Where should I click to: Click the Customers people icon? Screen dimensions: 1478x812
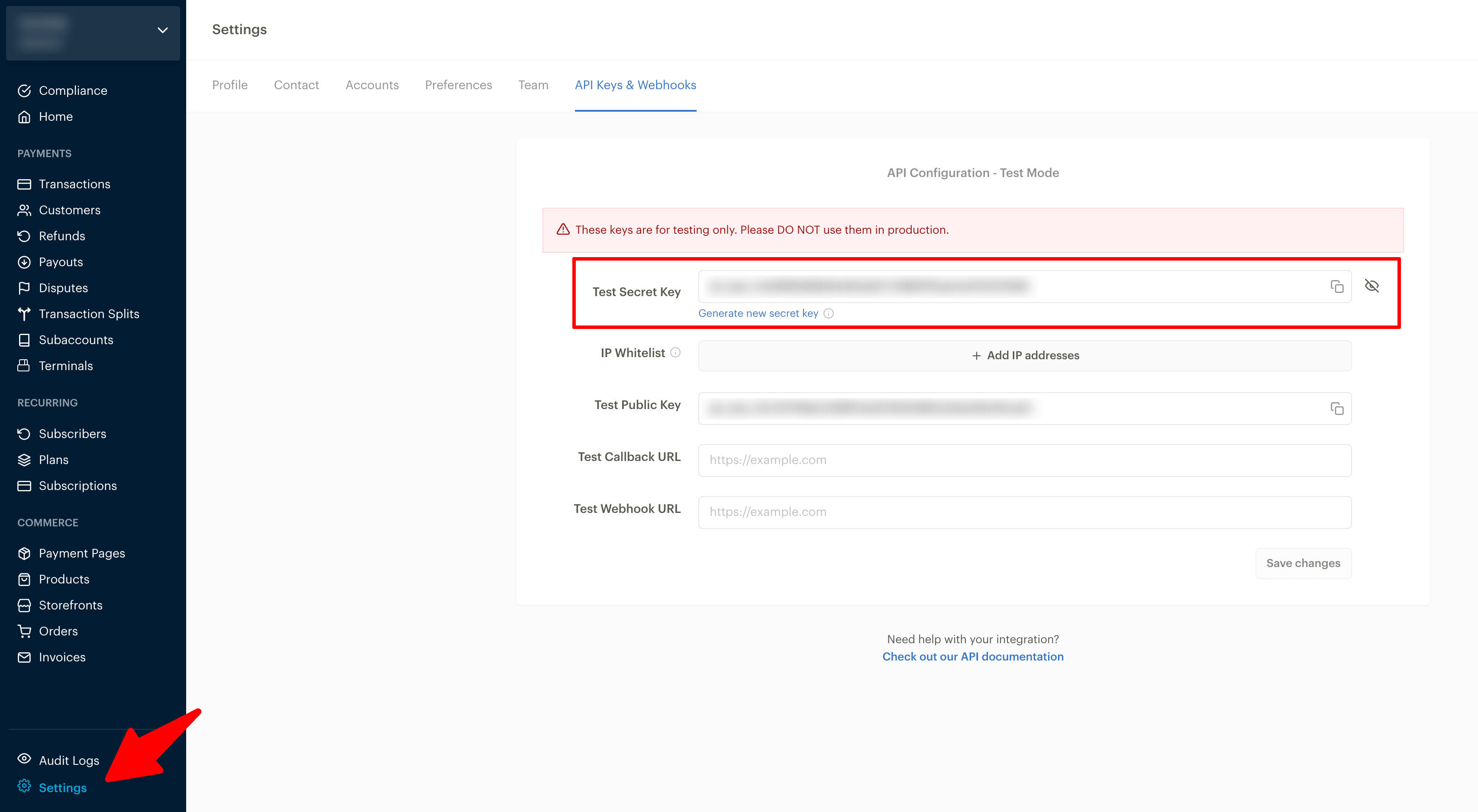click(x=24, y=210)
